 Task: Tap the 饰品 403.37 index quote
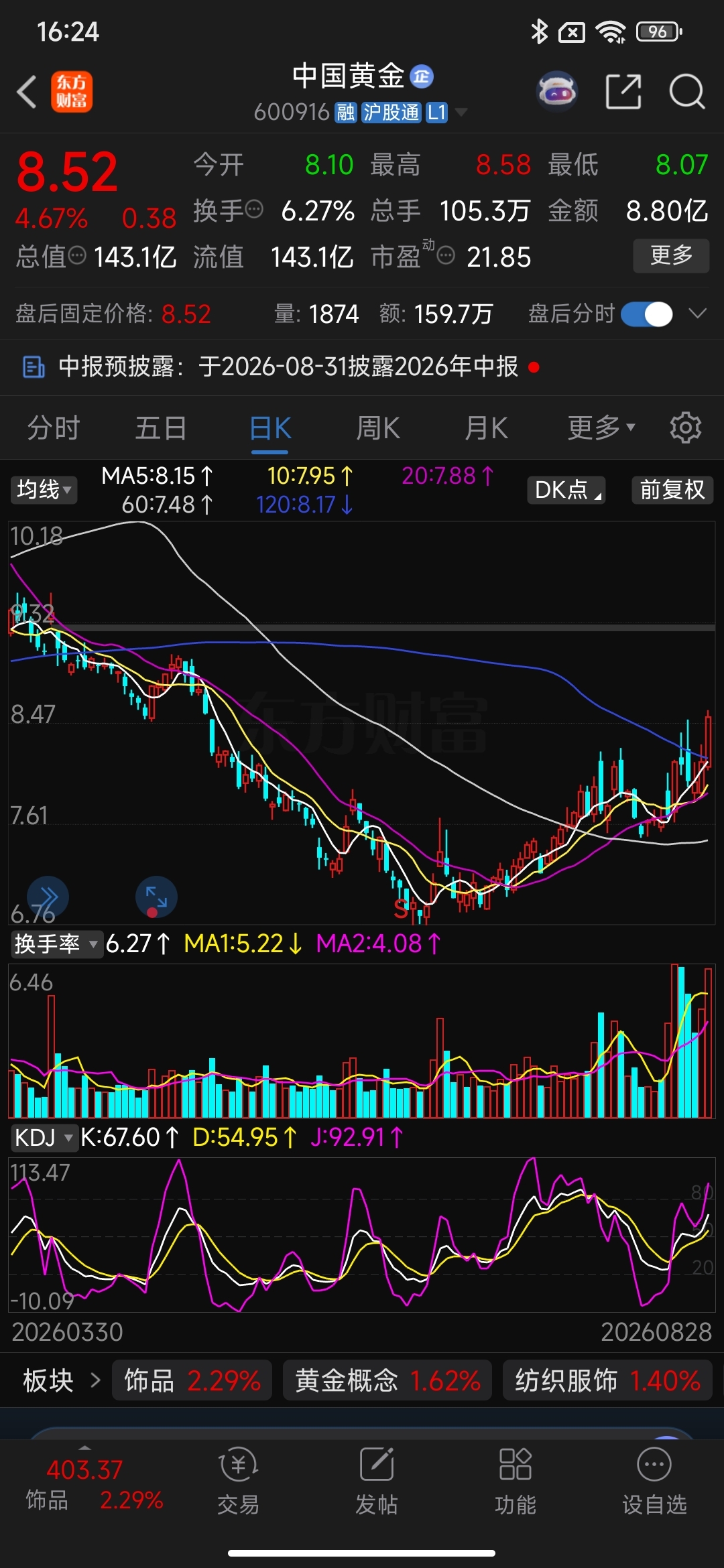click(x=94, y=1484)
